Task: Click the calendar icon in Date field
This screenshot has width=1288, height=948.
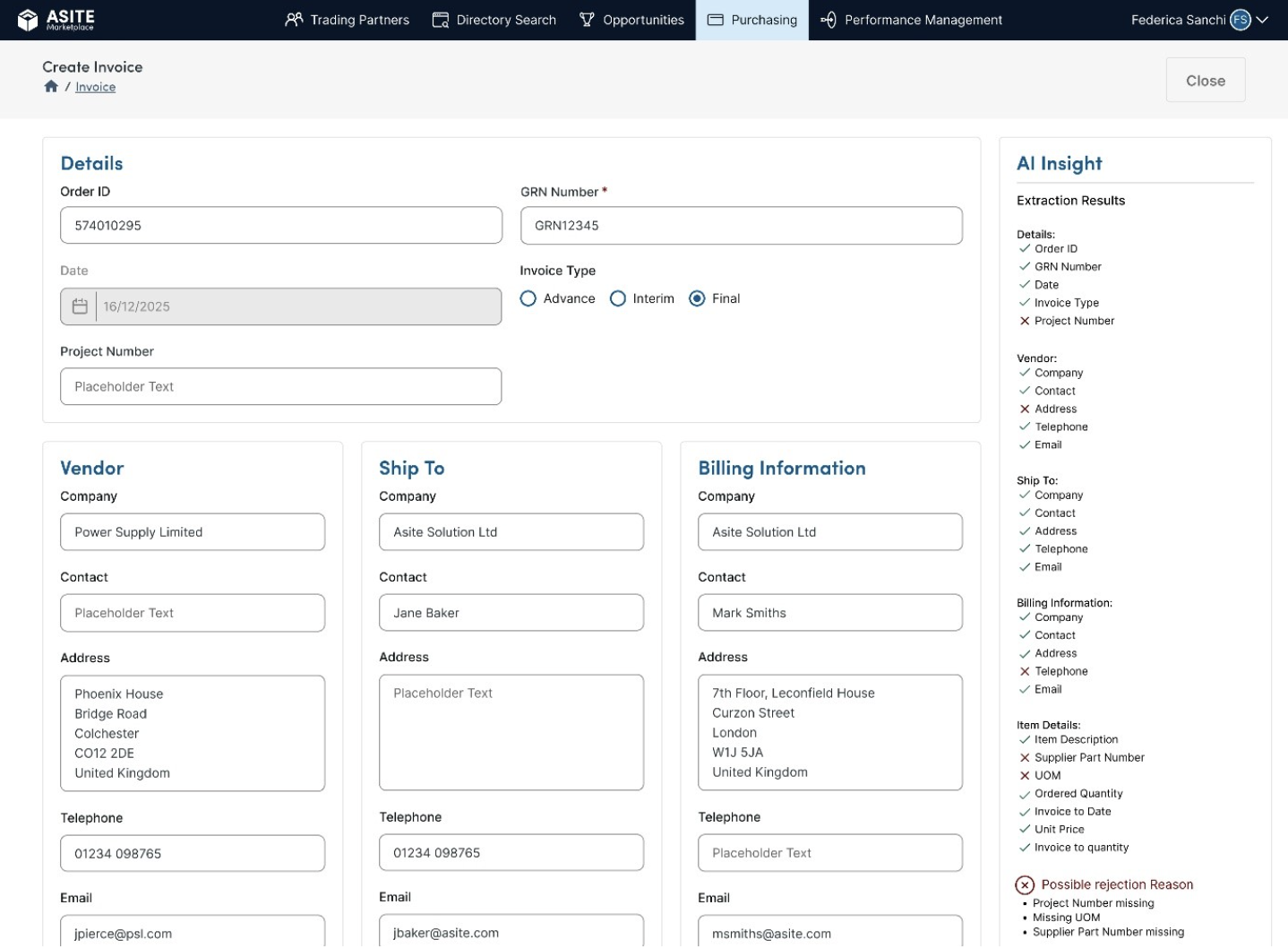Action: (x=80, y=306)
